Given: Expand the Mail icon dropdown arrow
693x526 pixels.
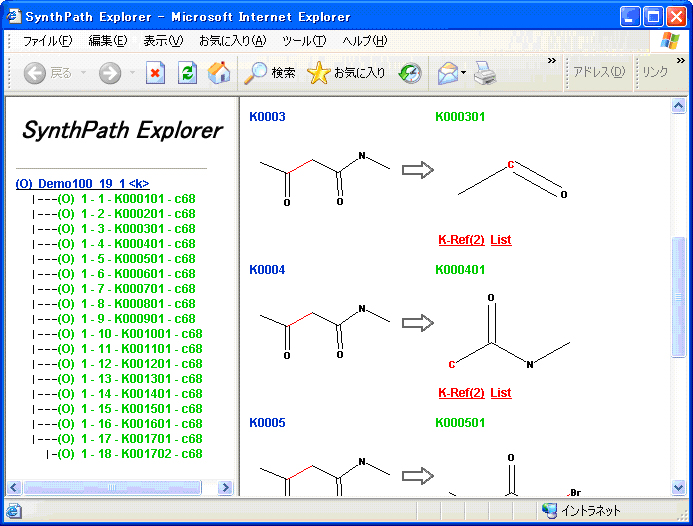Looking at the screenshot, I should (464, 73).
